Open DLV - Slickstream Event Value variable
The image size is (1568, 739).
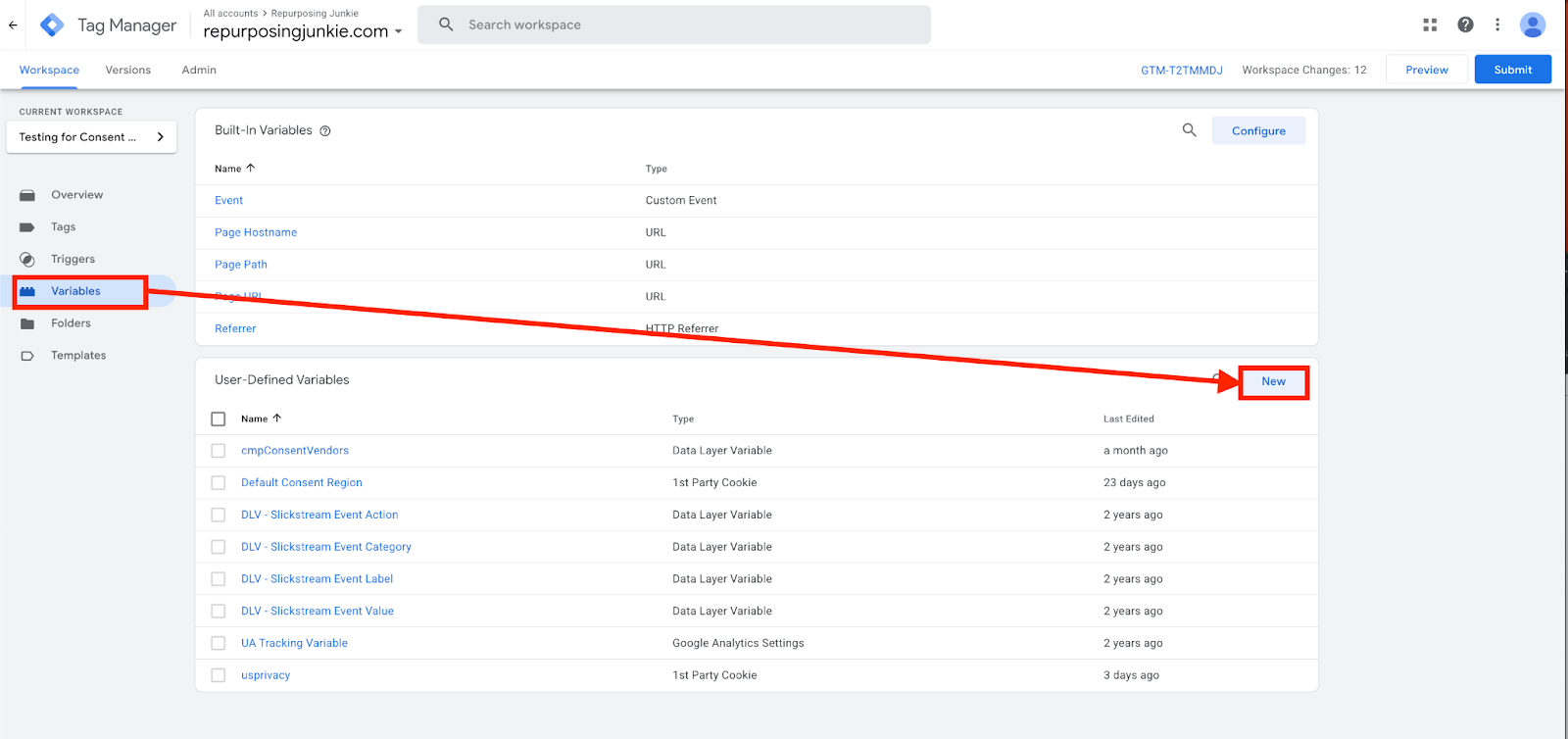tap(318, 612)
